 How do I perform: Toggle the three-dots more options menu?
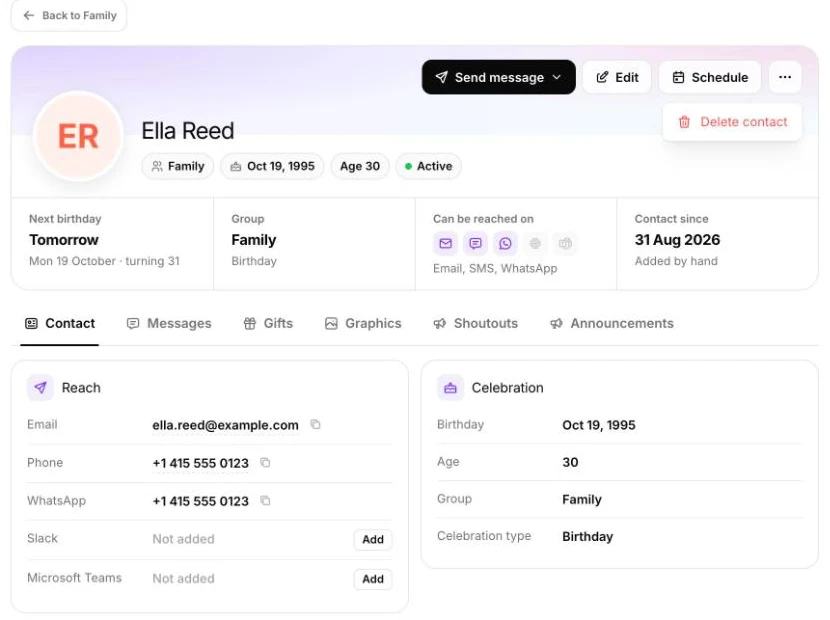pos(784,77)
